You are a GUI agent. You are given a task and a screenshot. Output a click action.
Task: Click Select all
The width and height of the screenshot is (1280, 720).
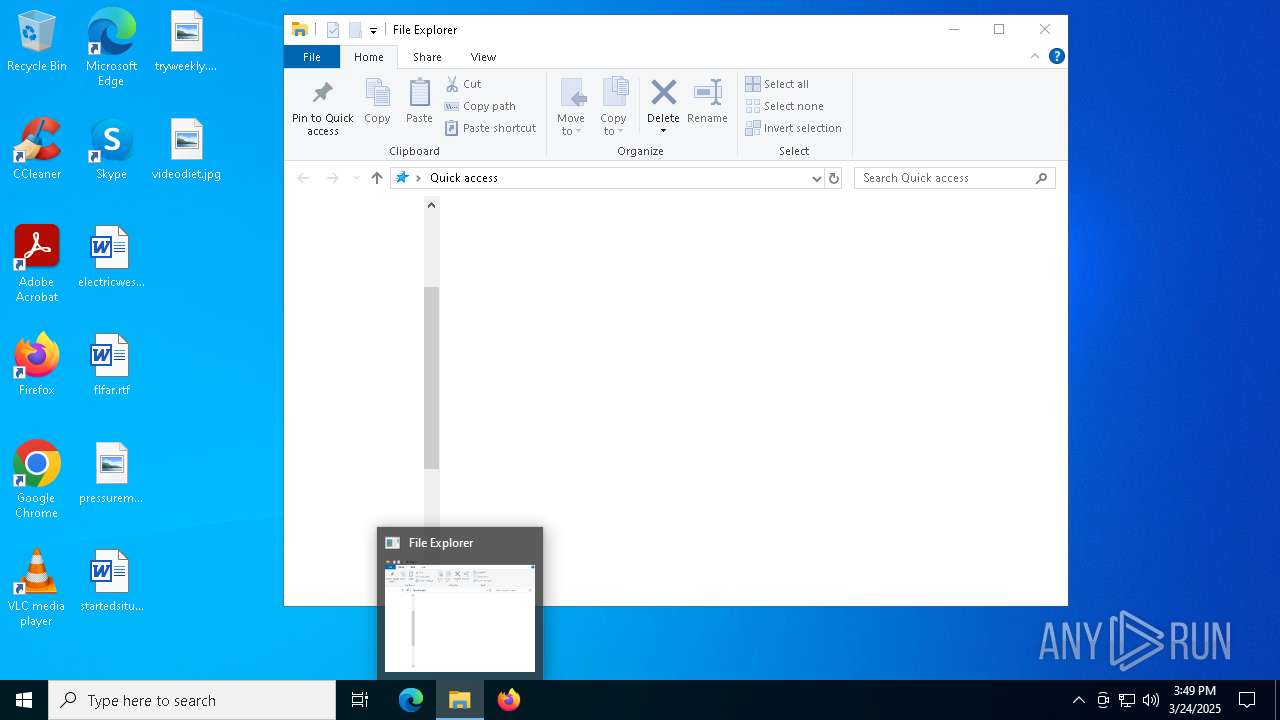point(777,84)
